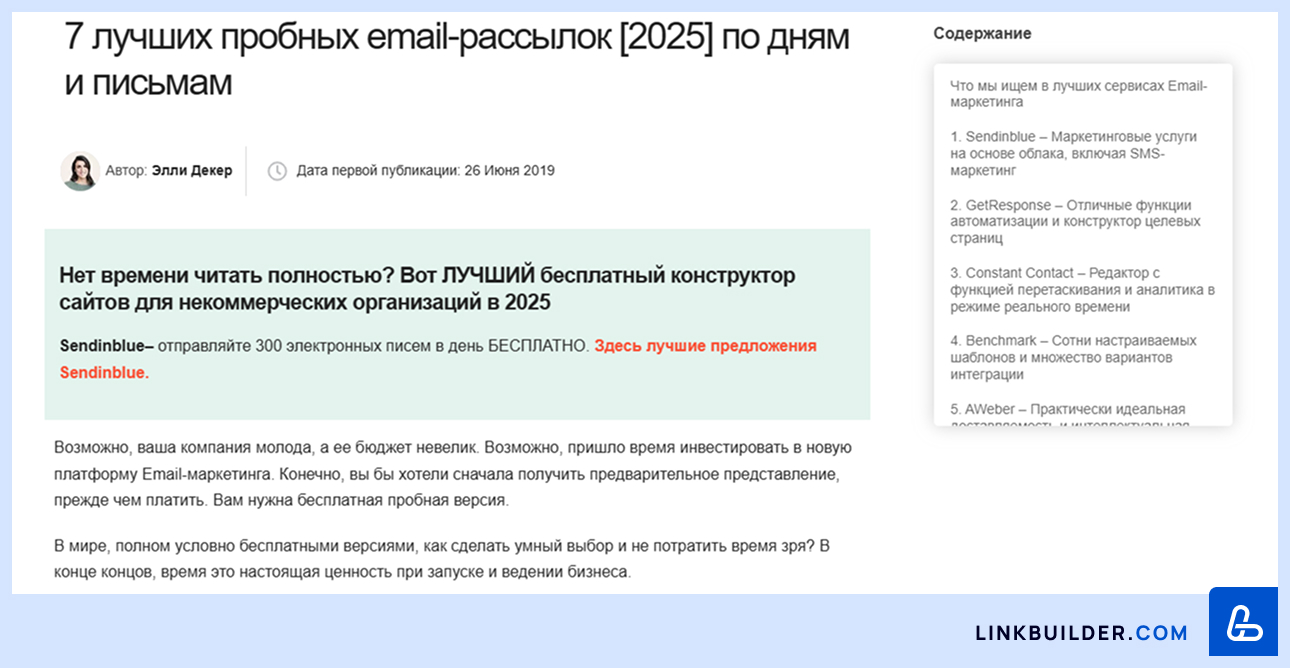Click the paragraph starting Возможно, ваша компания молода
1290x668 pixels.
point(453,473)
